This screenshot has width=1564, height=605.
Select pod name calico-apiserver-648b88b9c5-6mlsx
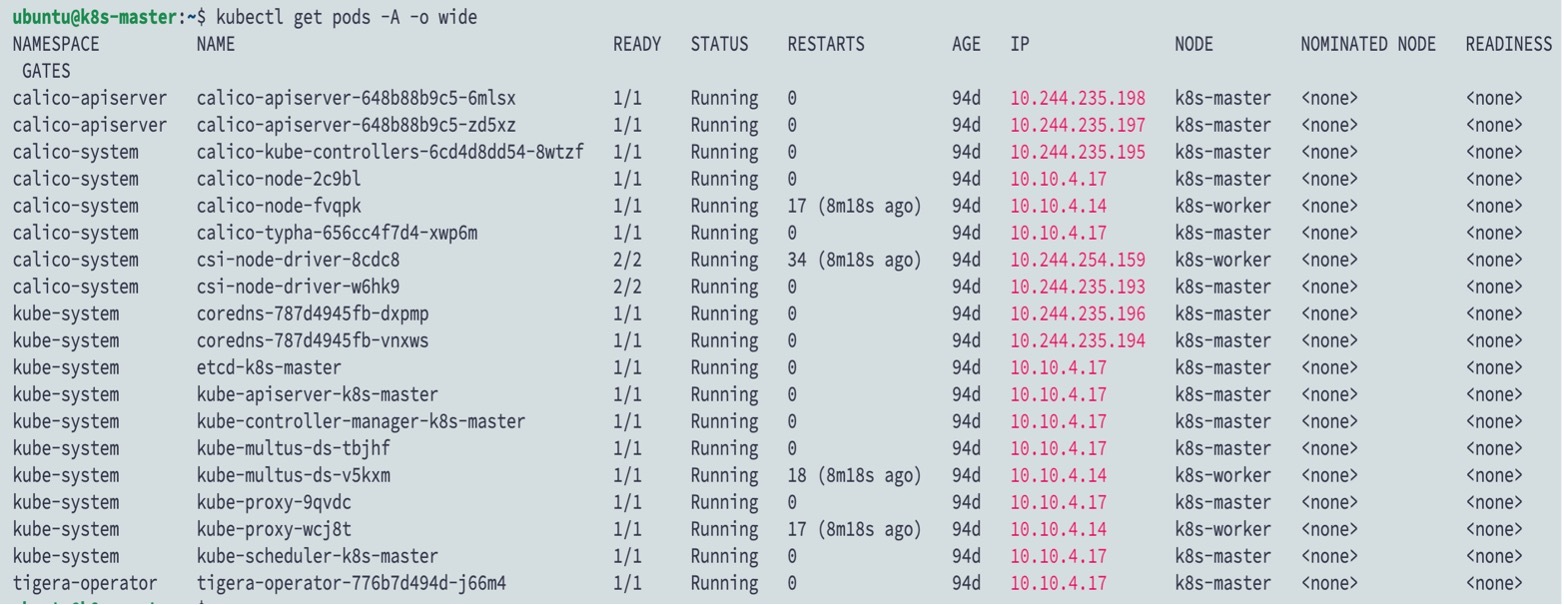[x=356, y=98]
